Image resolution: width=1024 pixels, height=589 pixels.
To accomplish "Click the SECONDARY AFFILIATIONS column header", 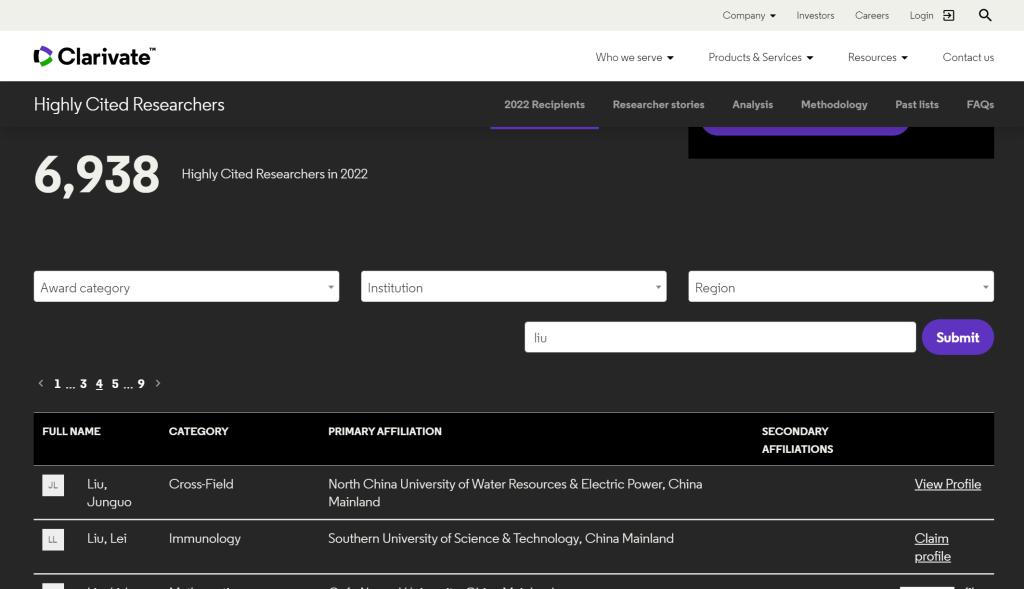I will pos(797,440).
